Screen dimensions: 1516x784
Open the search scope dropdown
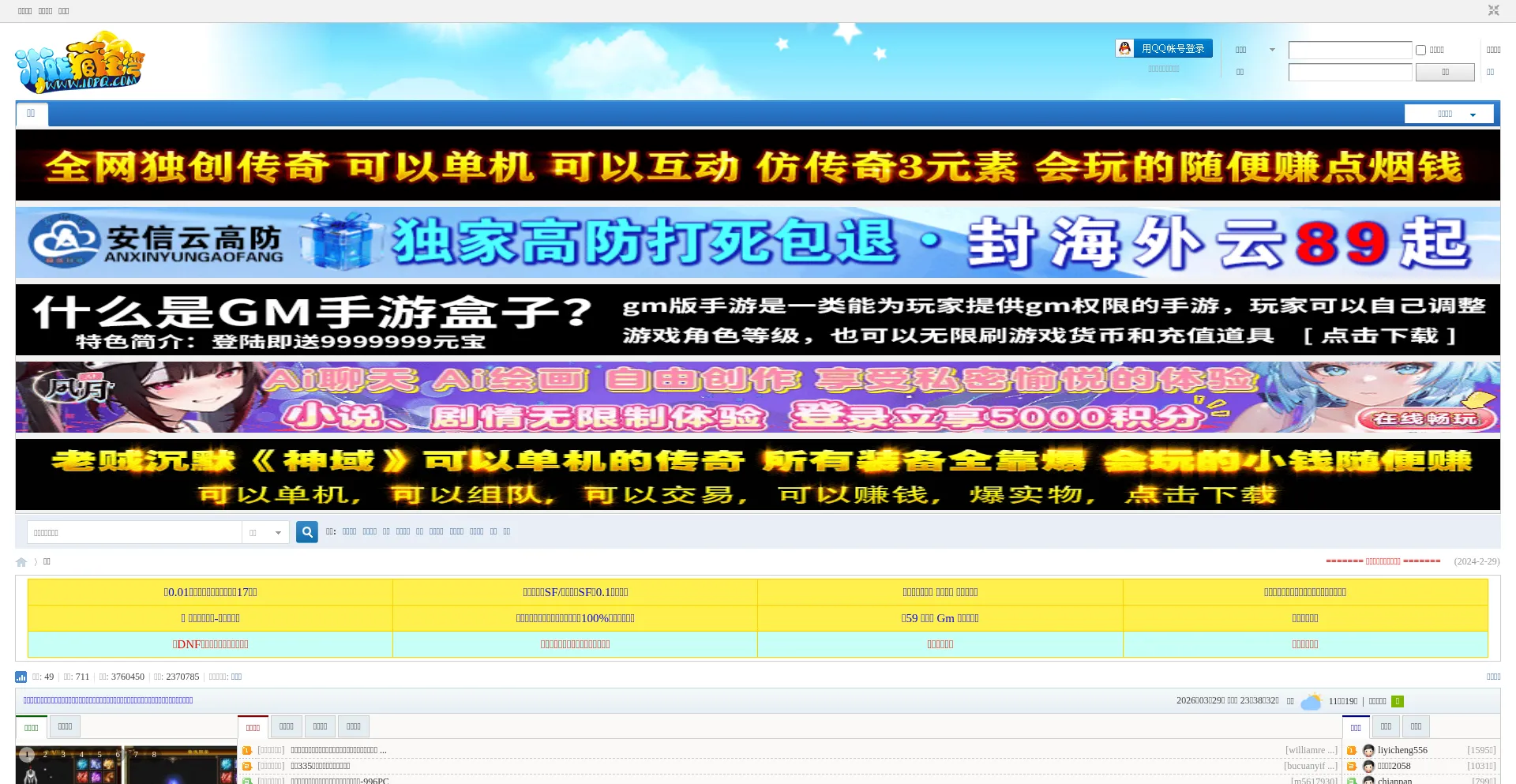265,532
